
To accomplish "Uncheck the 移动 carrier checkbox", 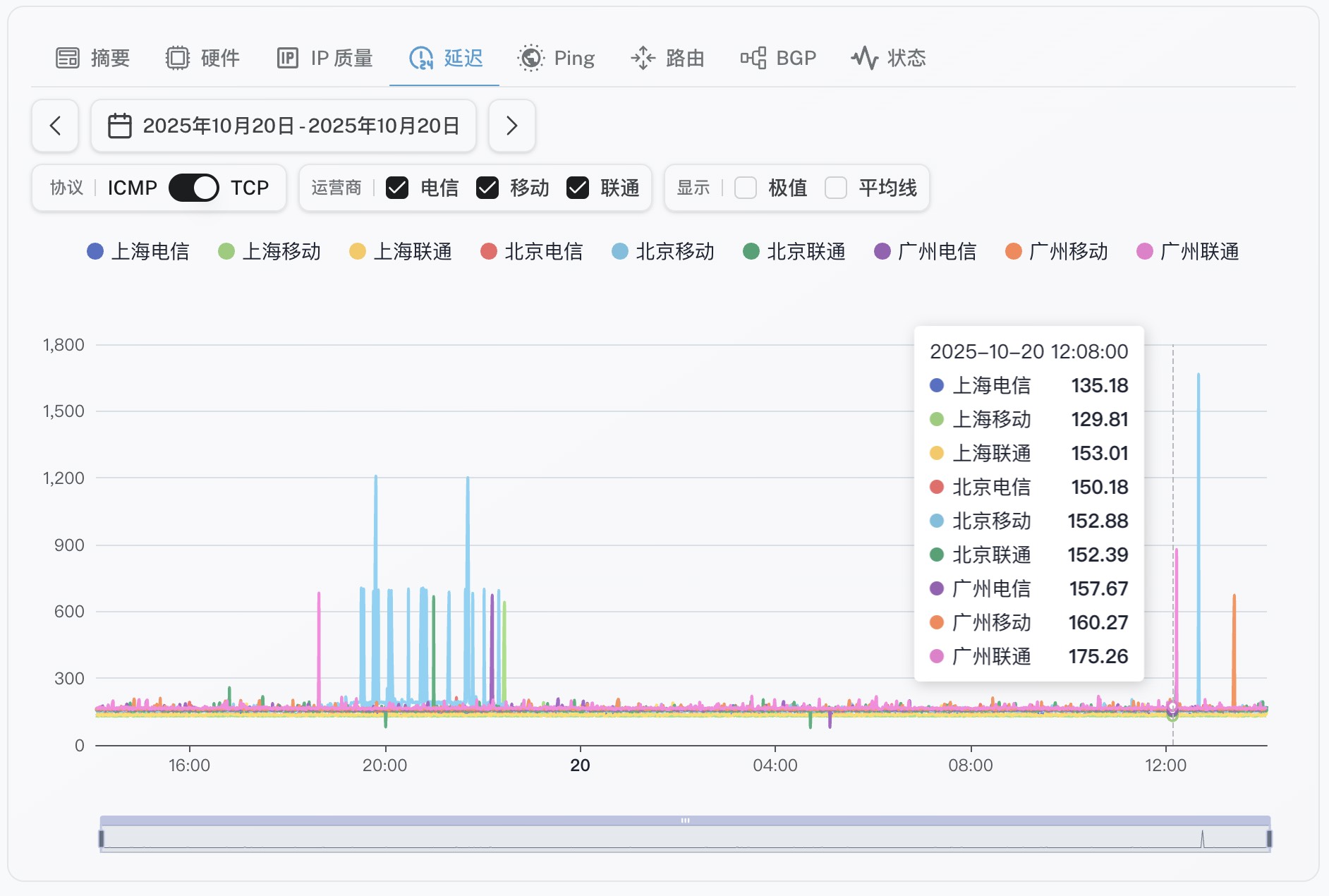I will pos(487,188).
